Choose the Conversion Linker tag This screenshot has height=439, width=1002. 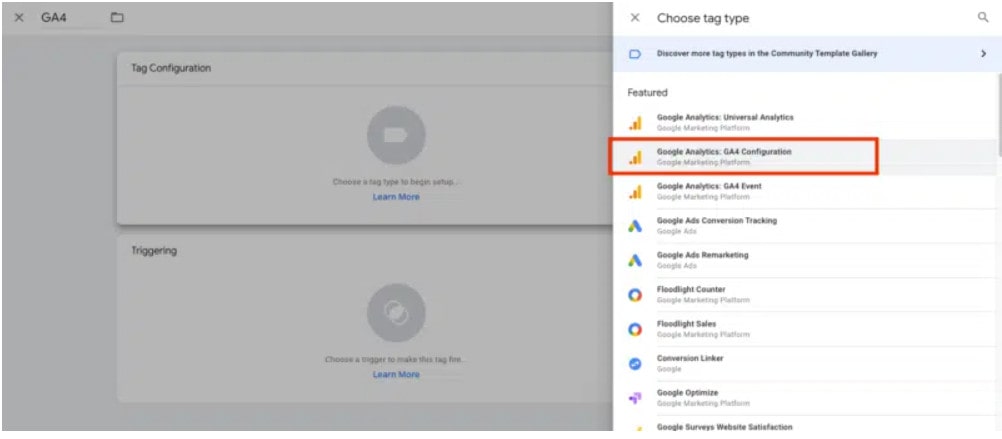click(807, 364)
